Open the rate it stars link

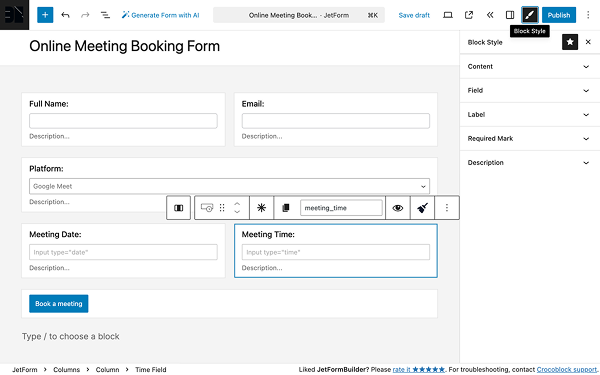419,370
